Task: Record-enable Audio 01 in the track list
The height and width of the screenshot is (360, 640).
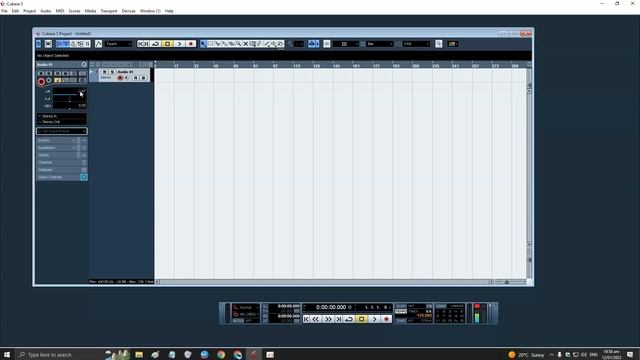Action: (120, 78)
